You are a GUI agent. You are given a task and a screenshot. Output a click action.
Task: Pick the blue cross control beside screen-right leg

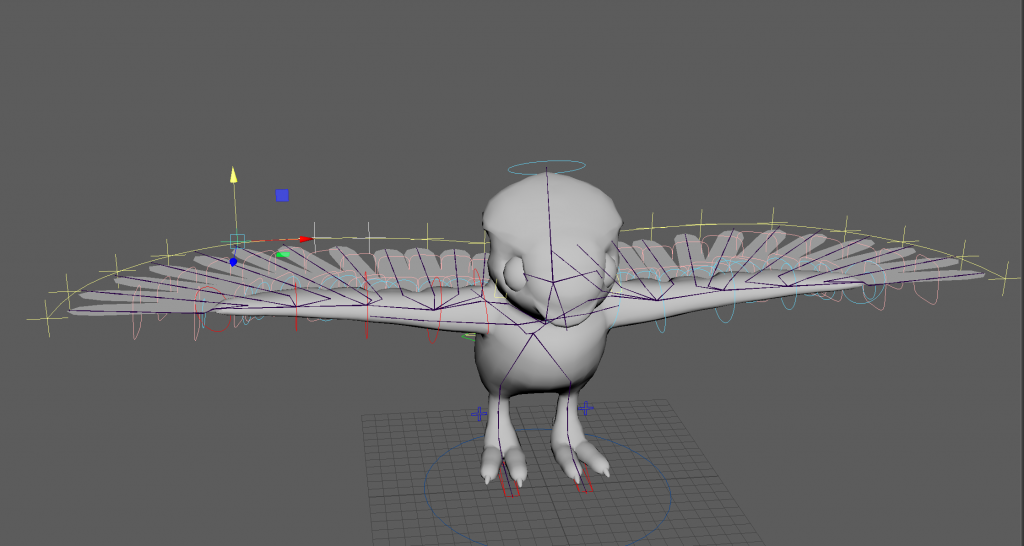tap(586, 408)
